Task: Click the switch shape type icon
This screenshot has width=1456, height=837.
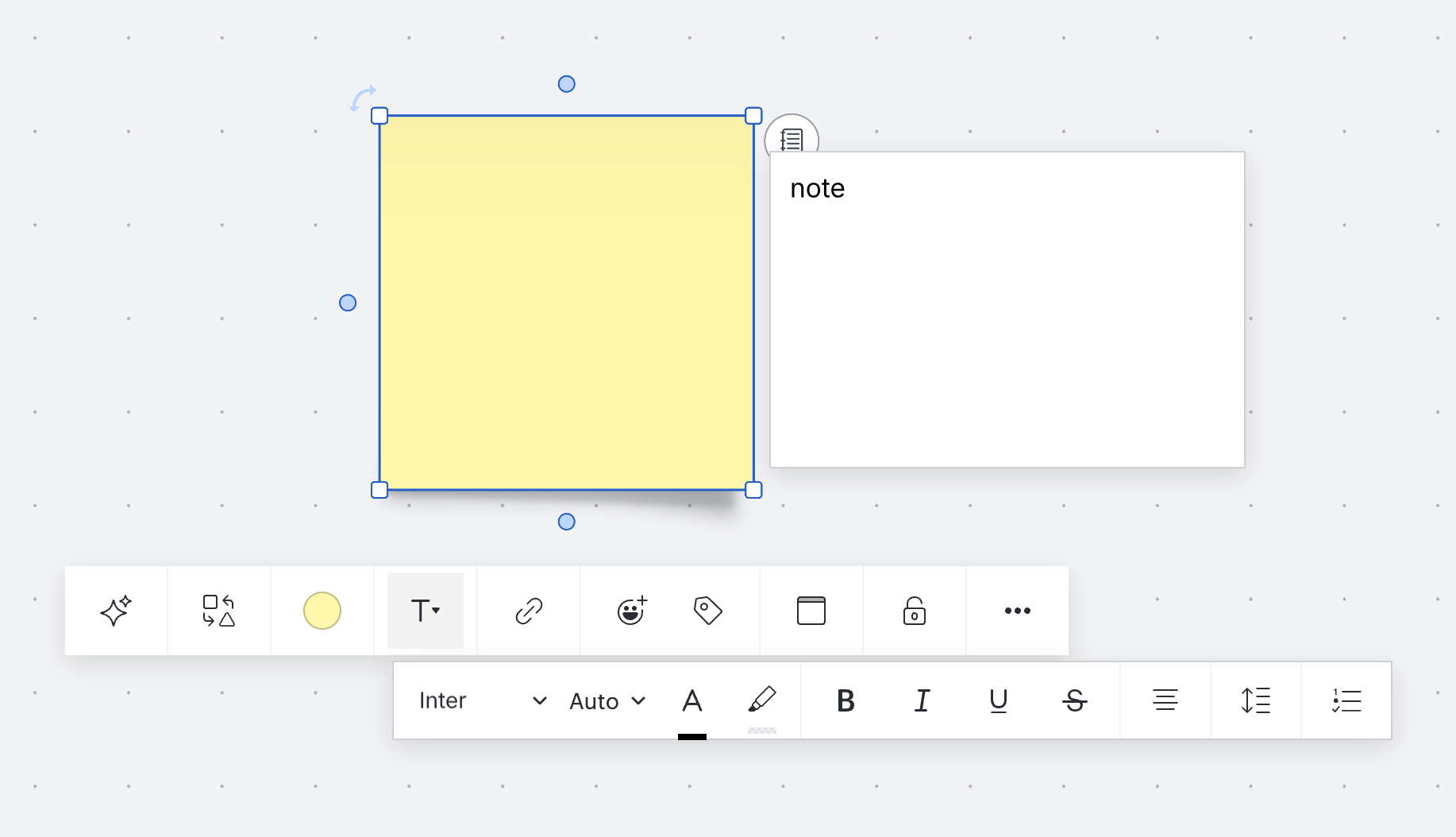Action: pyautogui.click(x=218, y=611)
